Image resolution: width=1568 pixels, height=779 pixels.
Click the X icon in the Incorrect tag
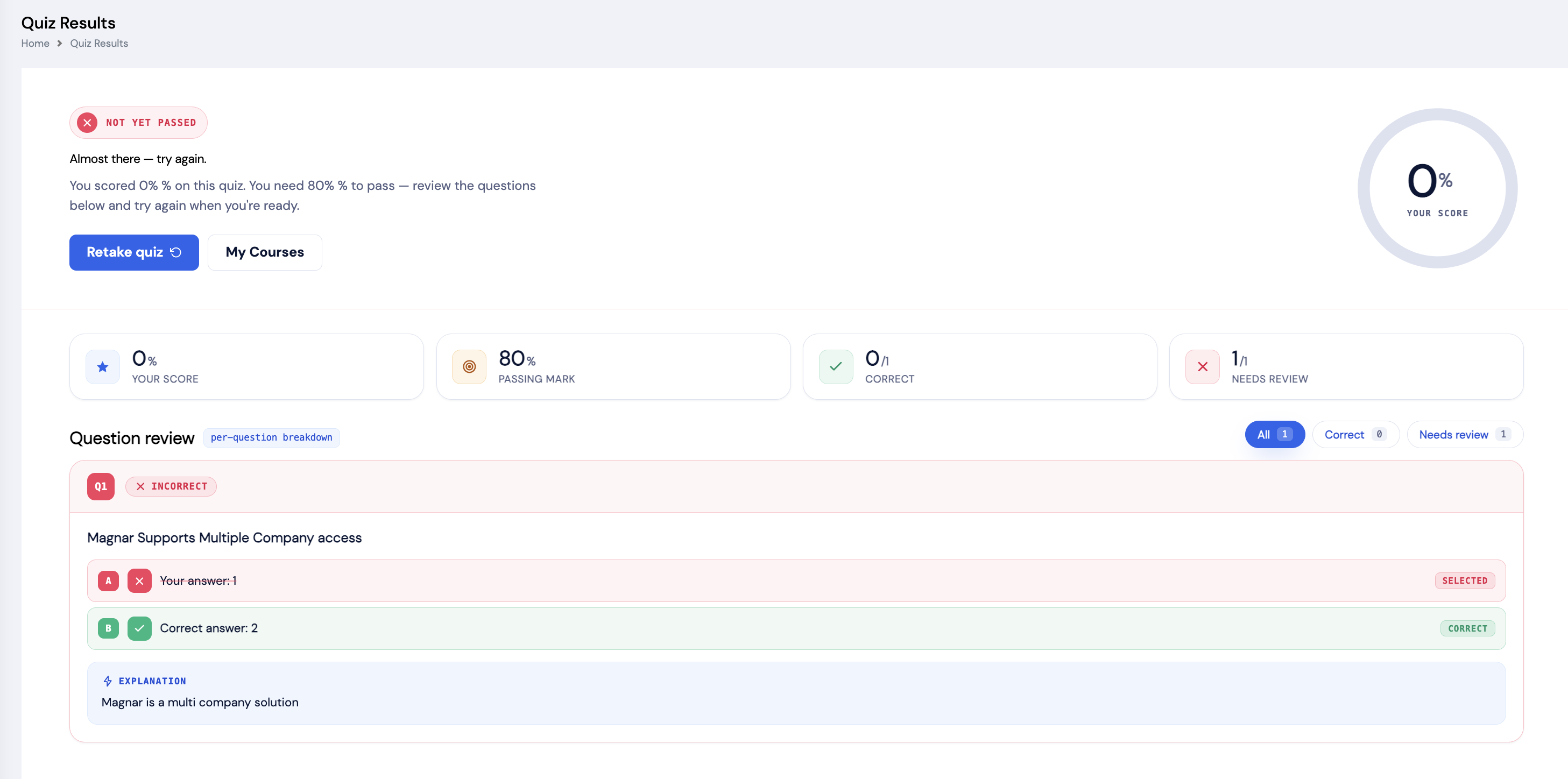point(140,486)
